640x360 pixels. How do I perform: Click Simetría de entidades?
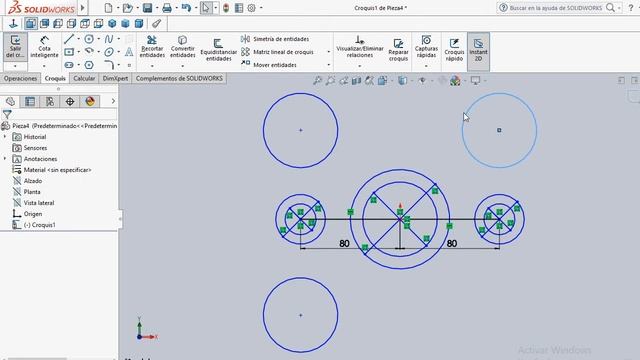pyautogui.click(x=275, y=39)
